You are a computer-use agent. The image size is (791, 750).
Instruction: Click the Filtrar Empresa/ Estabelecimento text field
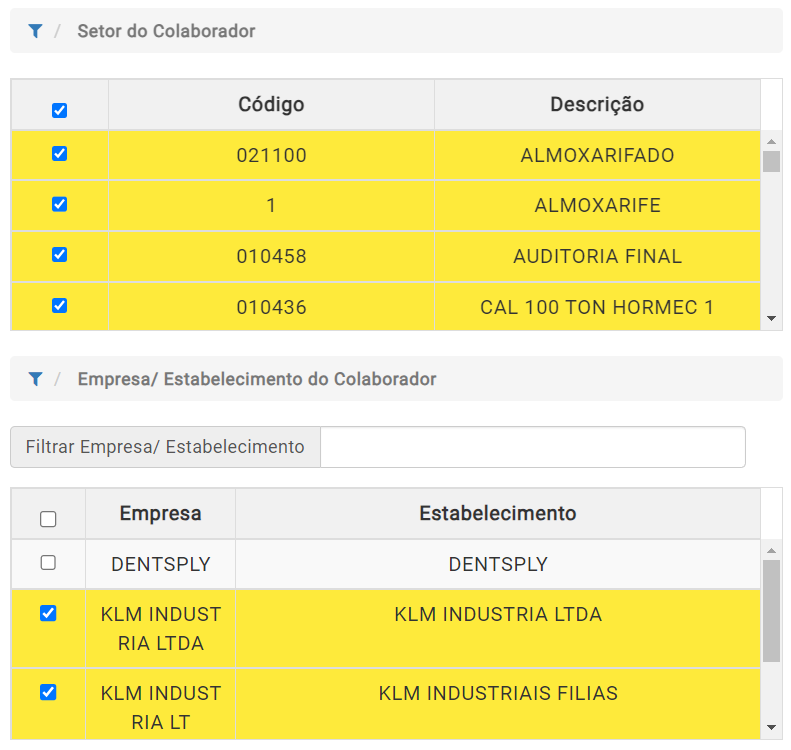[533, 447]
